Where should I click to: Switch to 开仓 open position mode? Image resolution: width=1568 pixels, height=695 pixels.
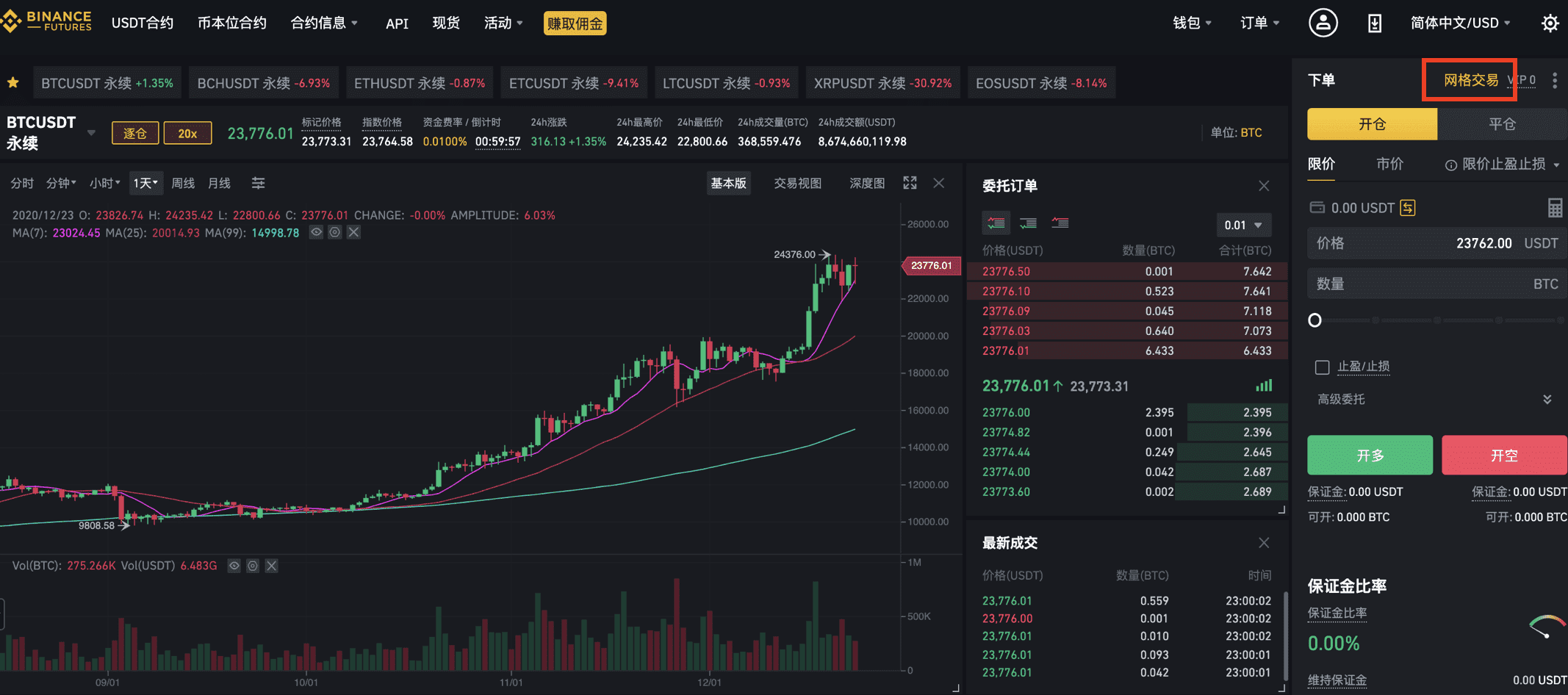[1372, 124]
